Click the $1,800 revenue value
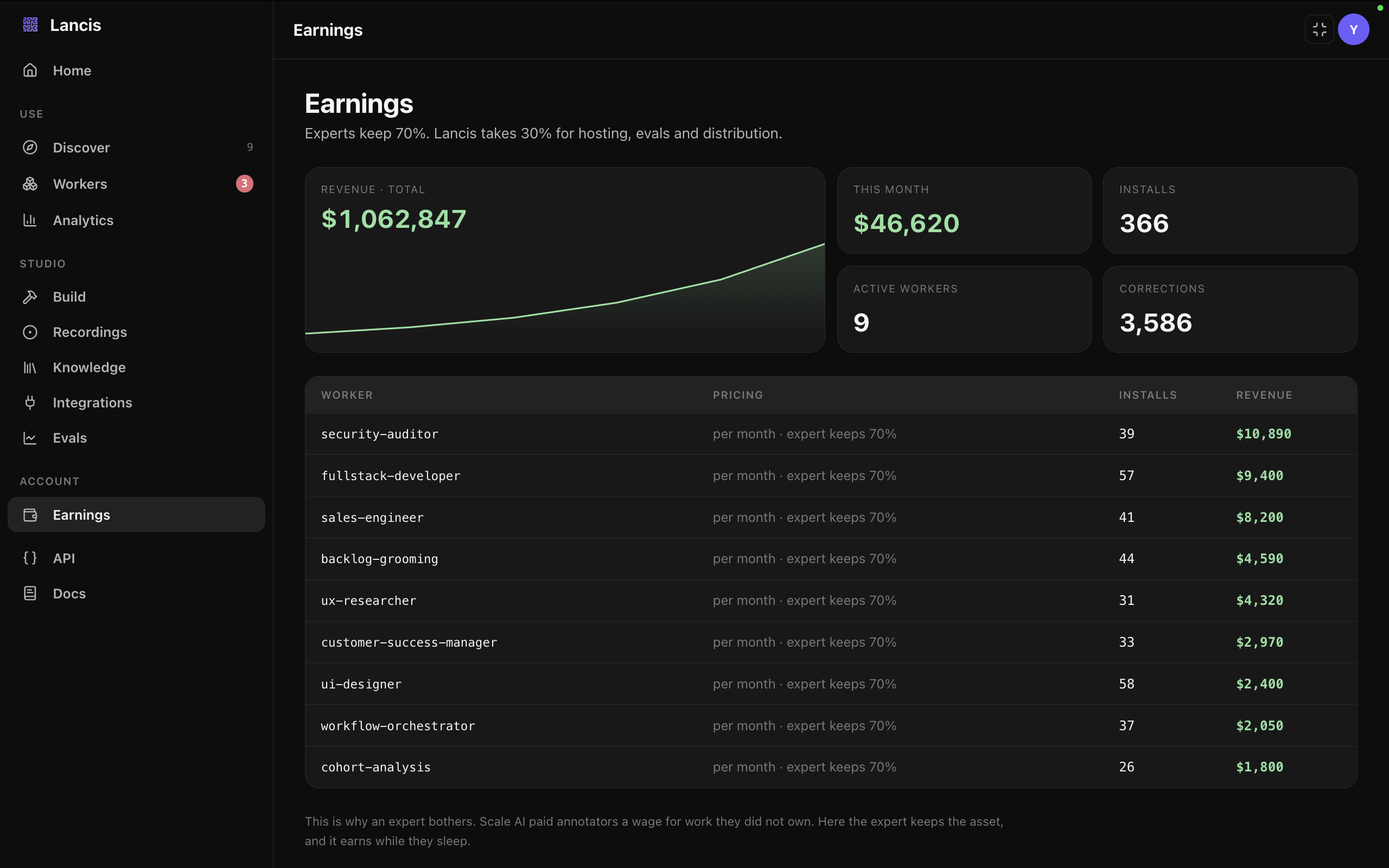 1260,768
